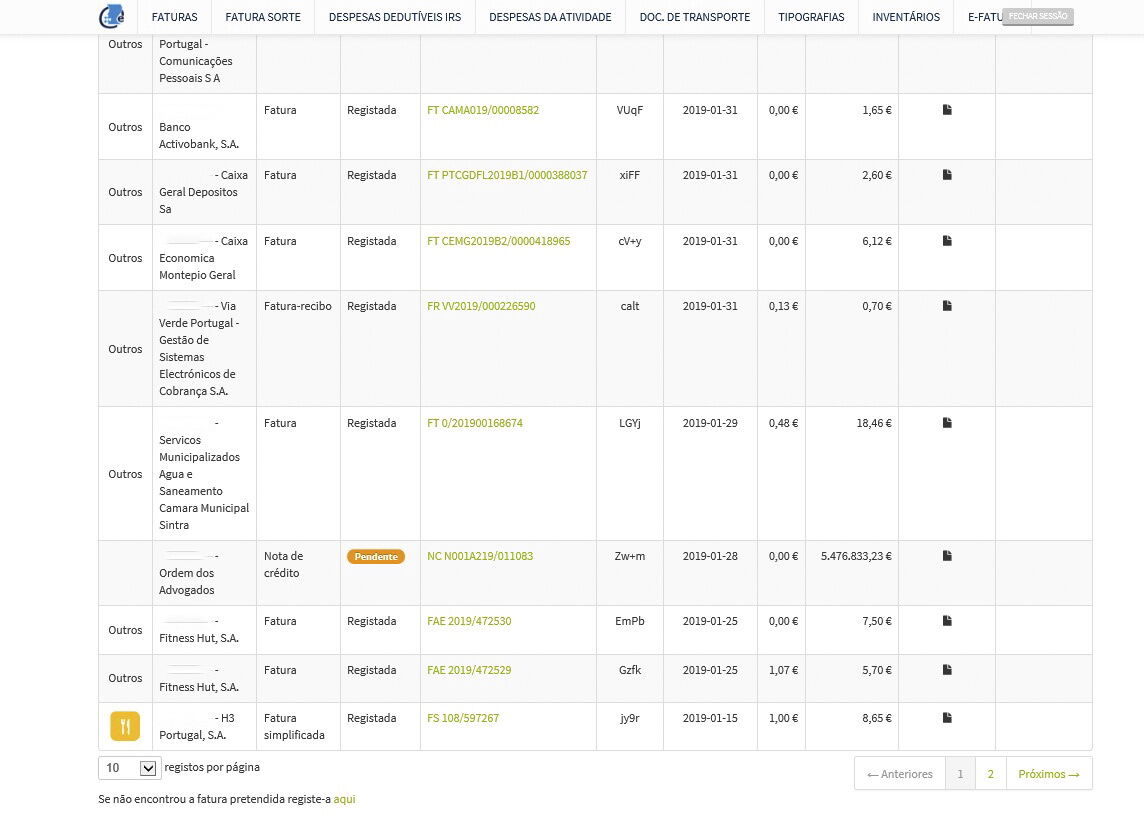
Task: Open document icon for FAE 2019/472529 row
Action: point(947,670)
